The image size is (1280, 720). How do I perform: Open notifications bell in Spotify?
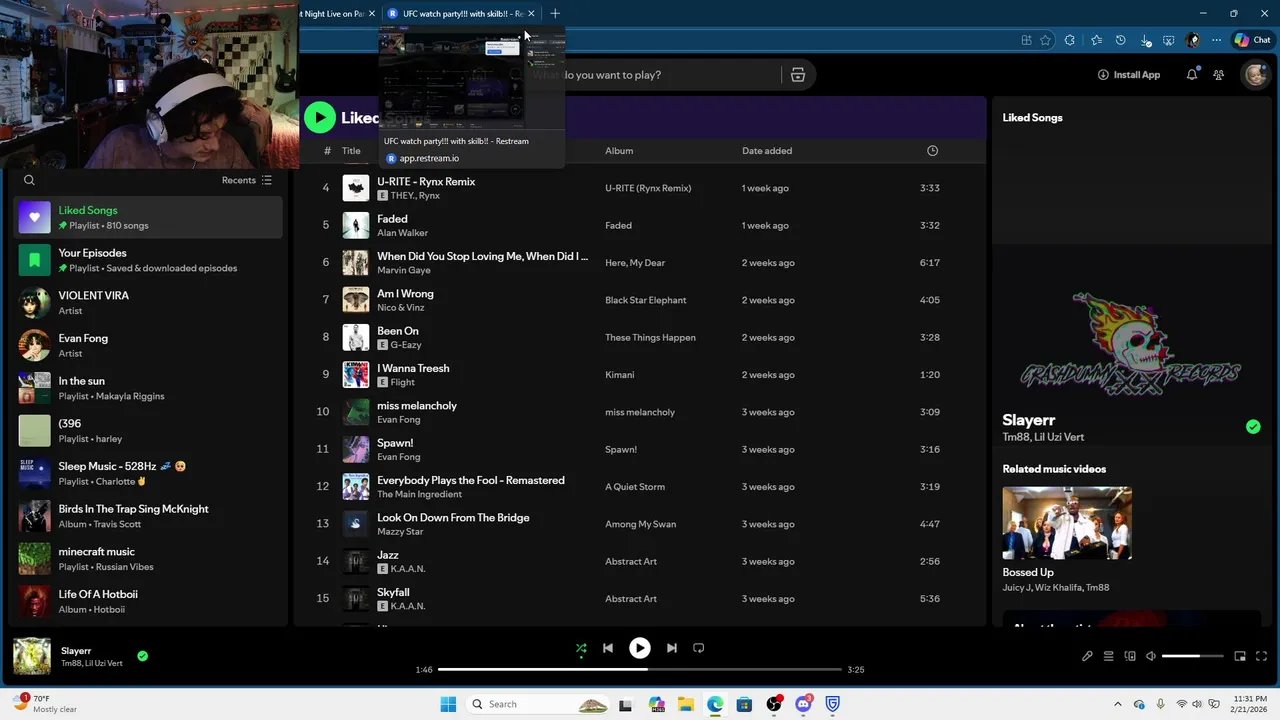[x=1192, y=75]
